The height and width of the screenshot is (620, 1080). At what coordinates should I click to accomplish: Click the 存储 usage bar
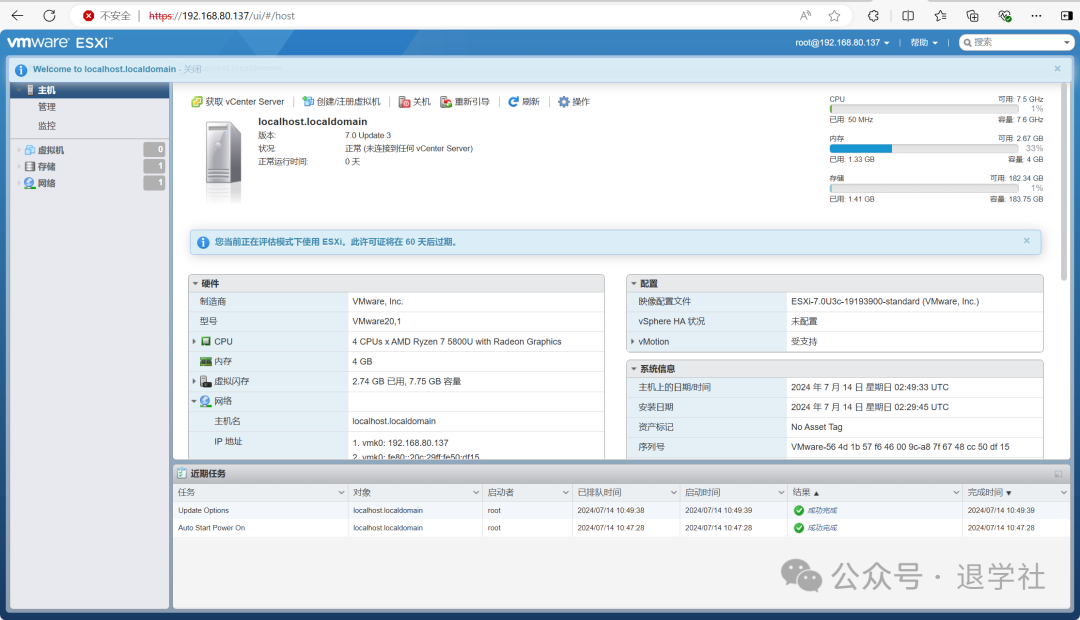[x=924, y=188]
